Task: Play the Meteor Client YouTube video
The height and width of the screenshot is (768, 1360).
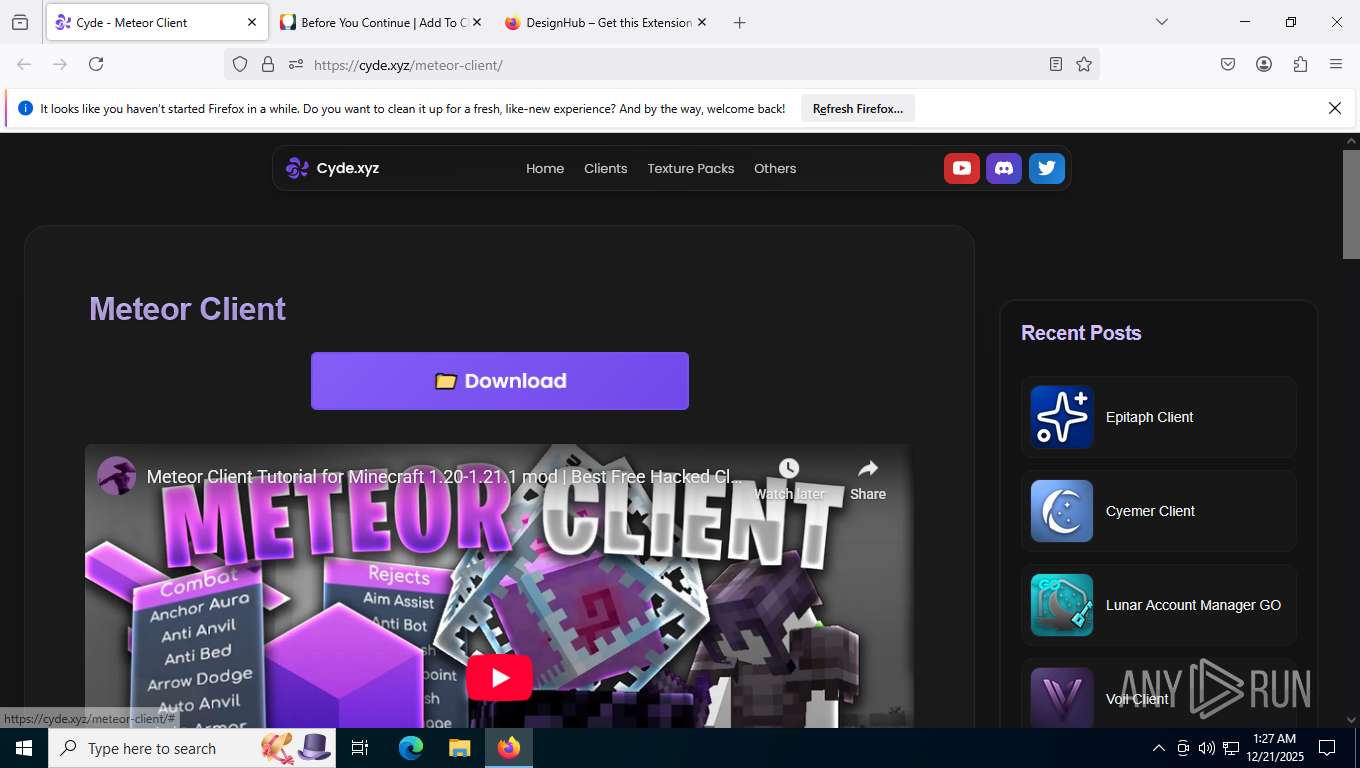Action: click(499, 678)
